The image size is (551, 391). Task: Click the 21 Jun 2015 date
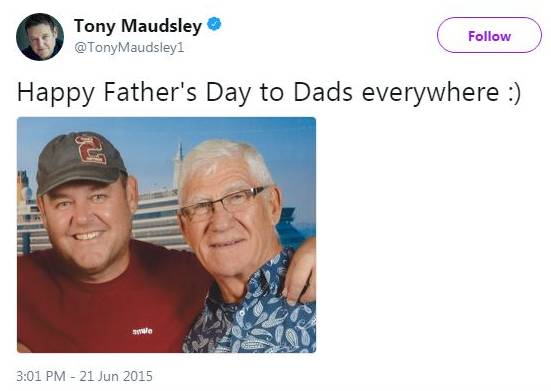point(116,376)
